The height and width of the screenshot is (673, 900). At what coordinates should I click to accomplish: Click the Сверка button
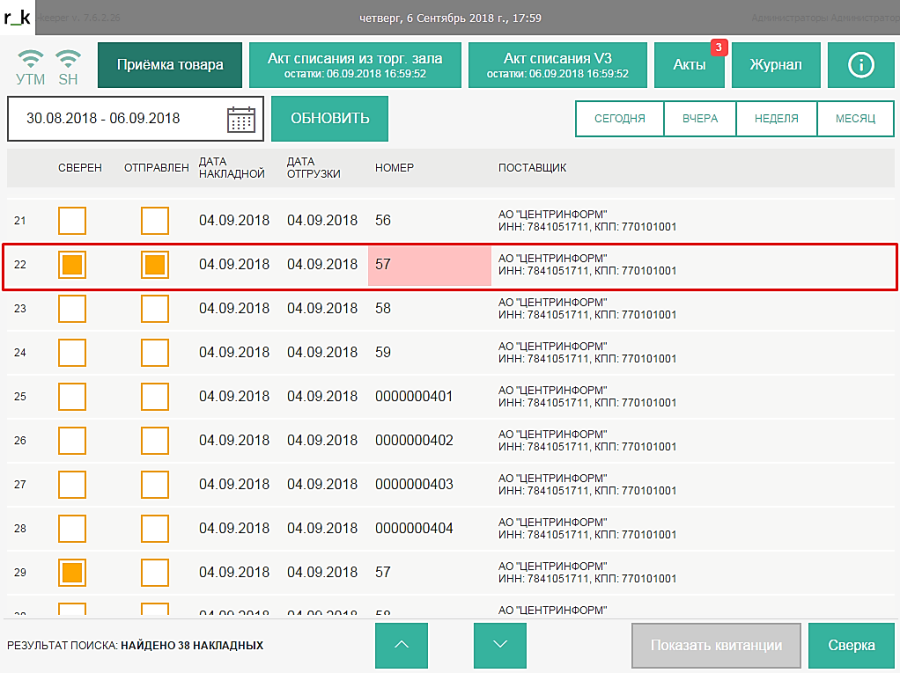(851, 645)
